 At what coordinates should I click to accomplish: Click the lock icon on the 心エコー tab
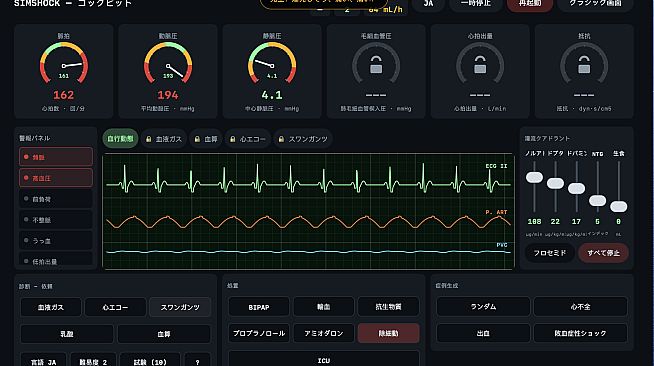pyautogui.click(x=233, y=139)
